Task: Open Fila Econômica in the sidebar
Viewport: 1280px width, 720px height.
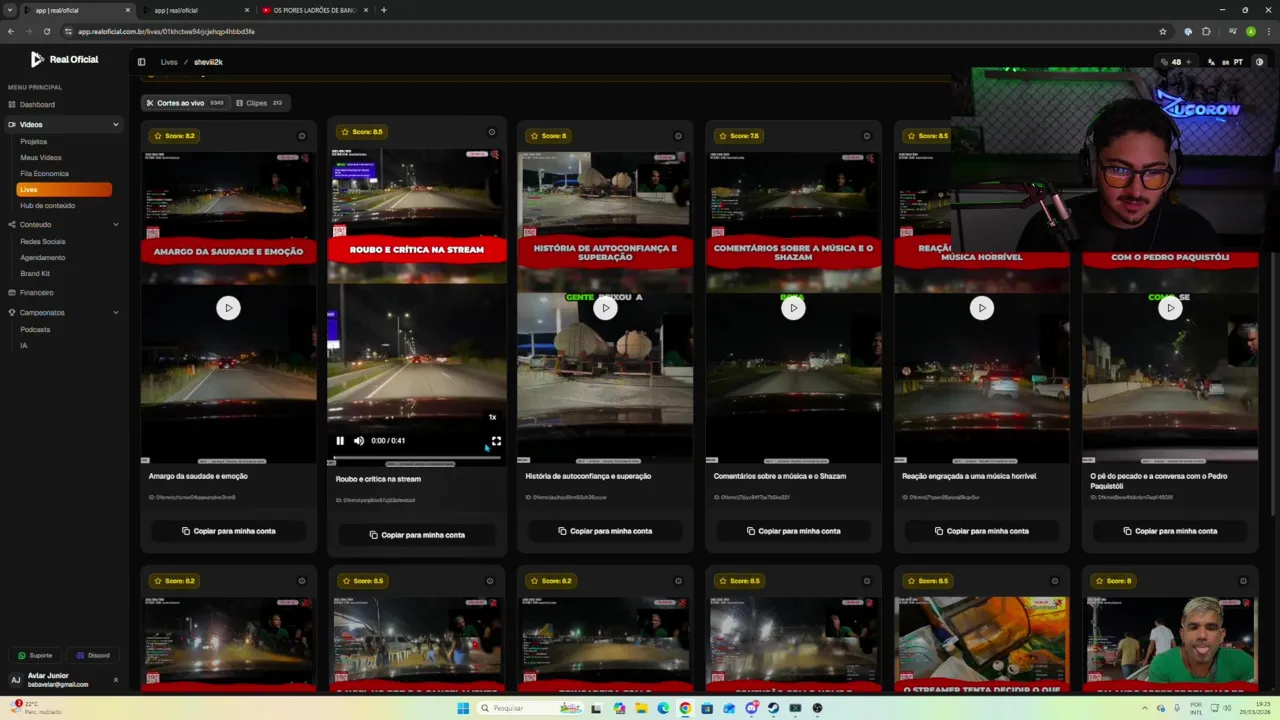Action: 45,174
